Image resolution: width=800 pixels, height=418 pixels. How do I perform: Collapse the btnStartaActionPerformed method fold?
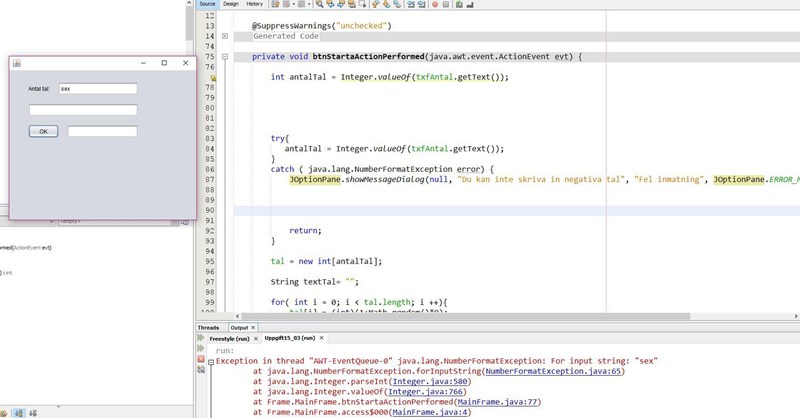click(225, 57)
